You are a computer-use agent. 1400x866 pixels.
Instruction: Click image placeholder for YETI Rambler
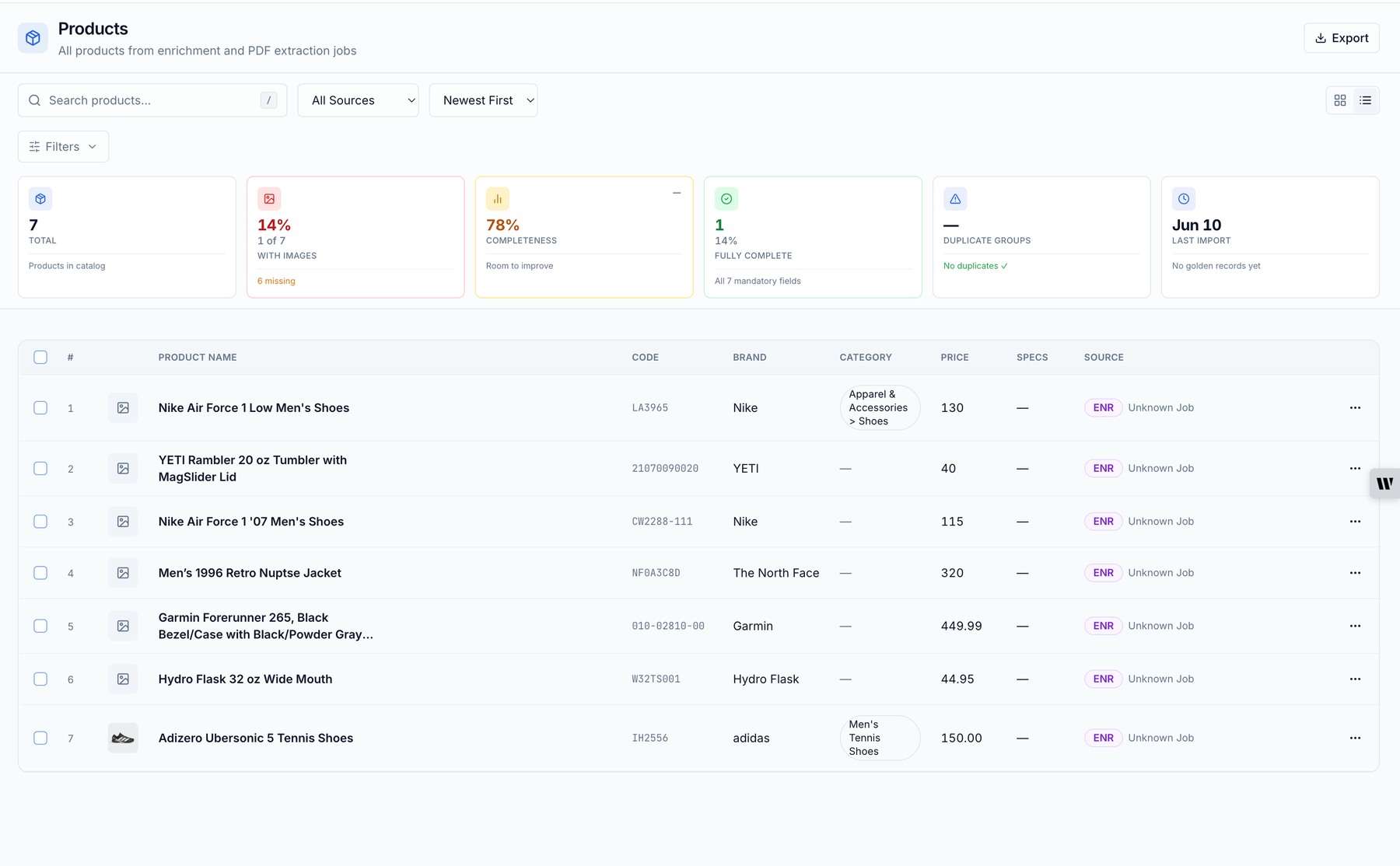coord(123,469)
